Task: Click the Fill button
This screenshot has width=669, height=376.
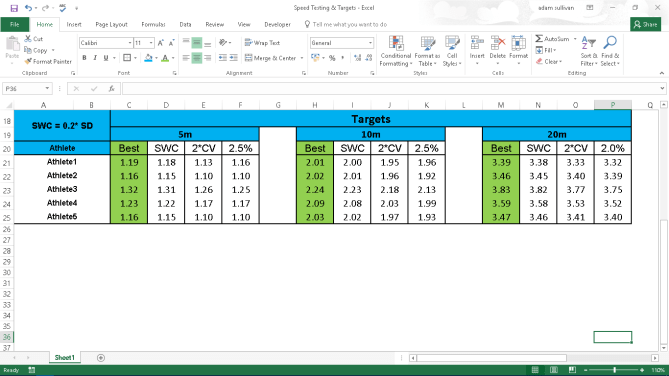Action: [x=546, y=50]
